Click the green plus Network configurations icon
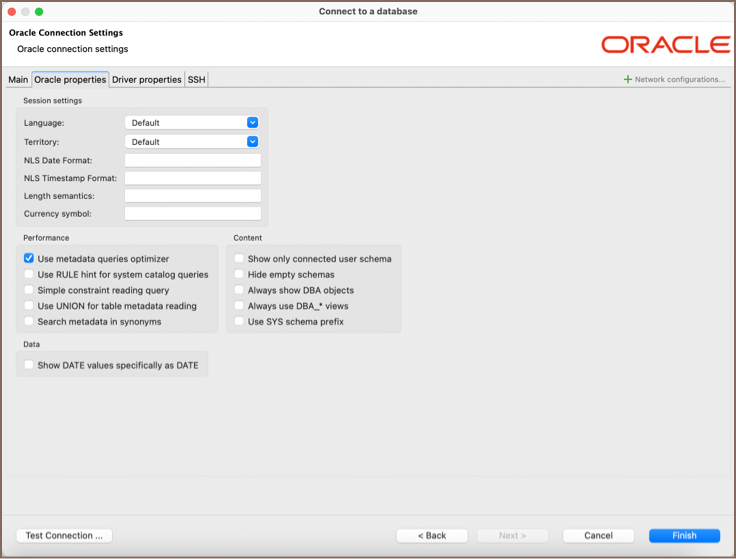The width and height of the screenshot is (736, 559). (628, 80)
